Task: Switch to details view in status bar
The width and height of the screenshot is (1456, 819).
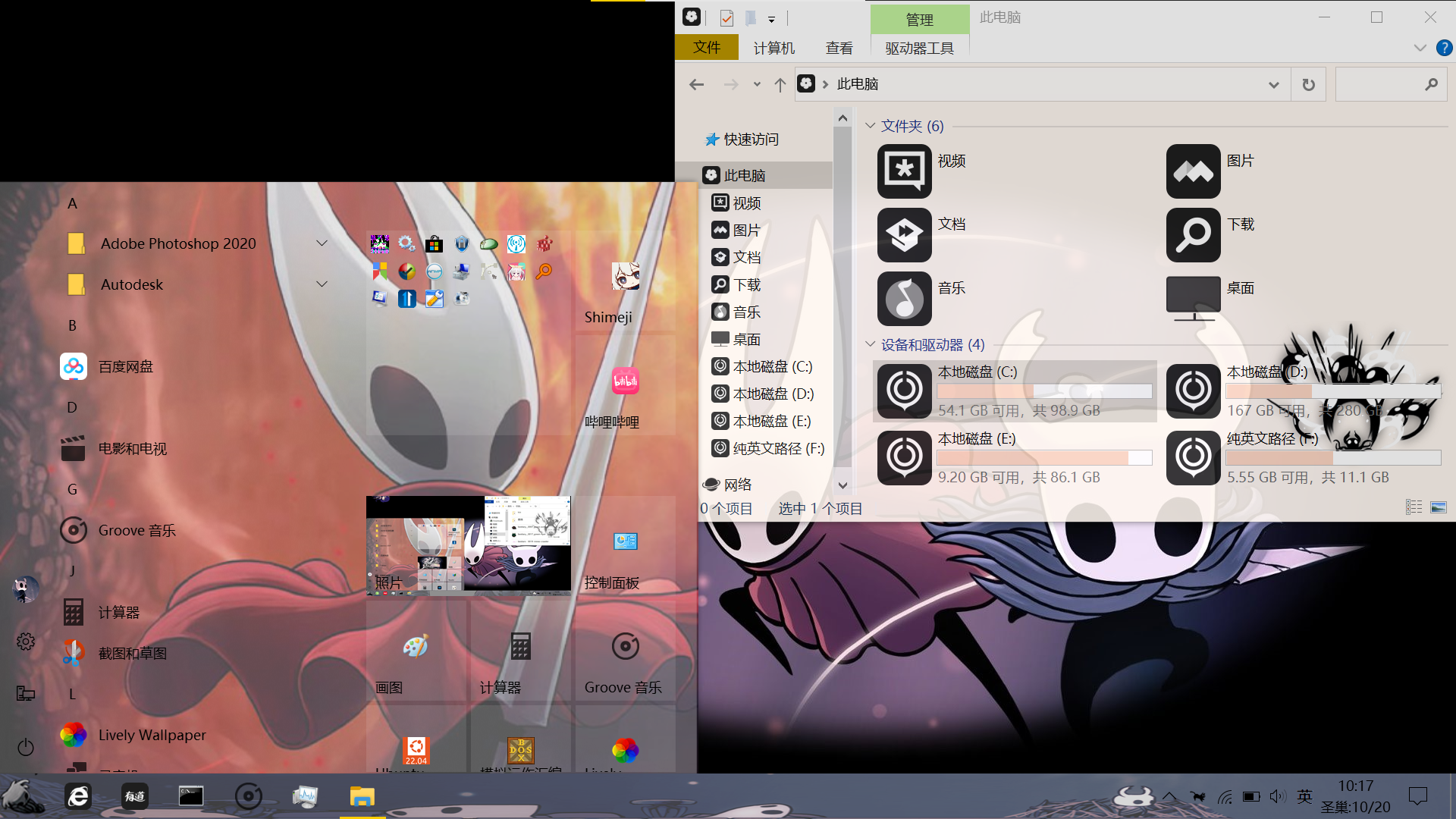Action: (x=1414, y=507)
